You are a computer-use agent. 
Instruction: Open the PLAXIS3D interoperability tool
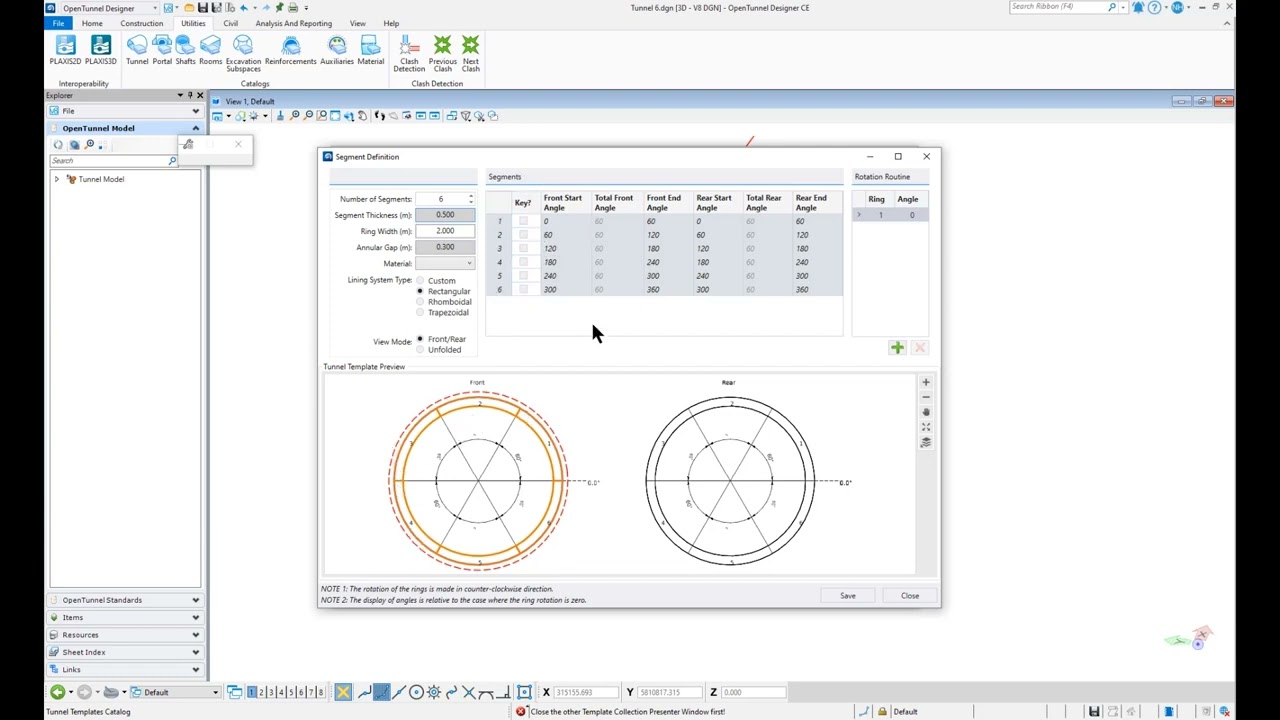tap(100, 51)
